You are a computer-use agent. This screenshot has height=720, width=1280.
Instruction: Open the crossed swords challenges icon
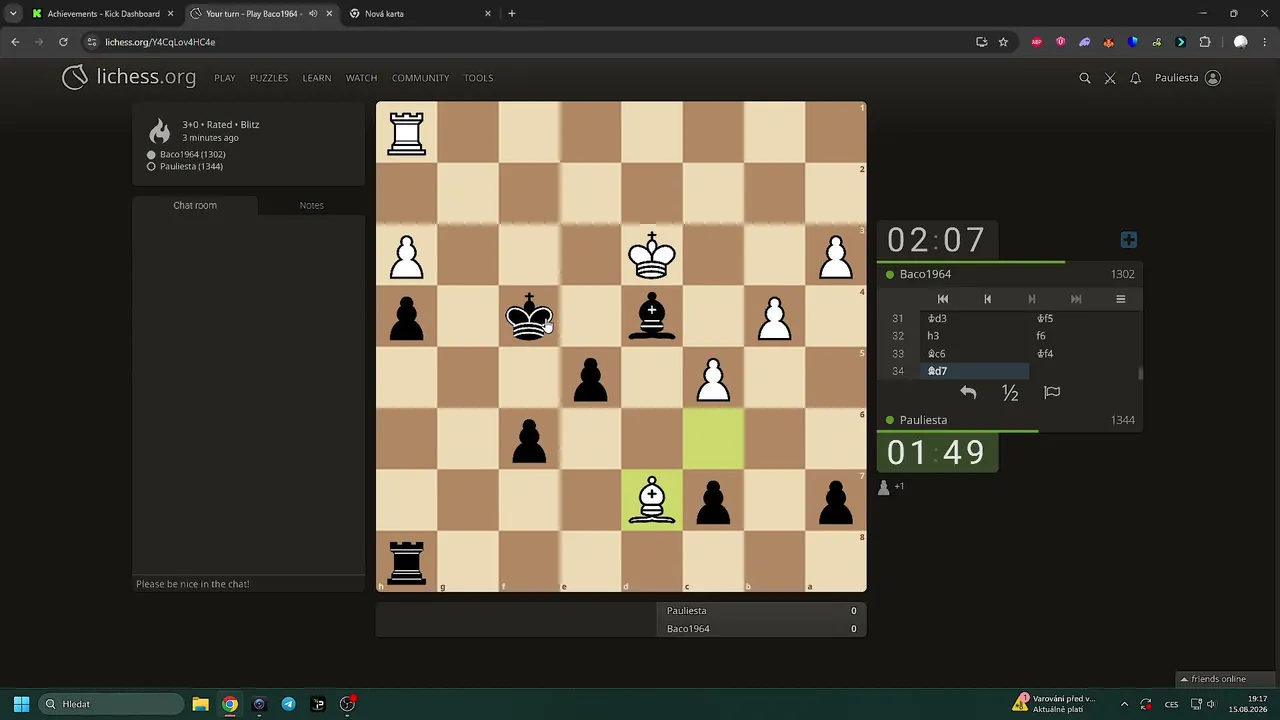click(1110, 78)
